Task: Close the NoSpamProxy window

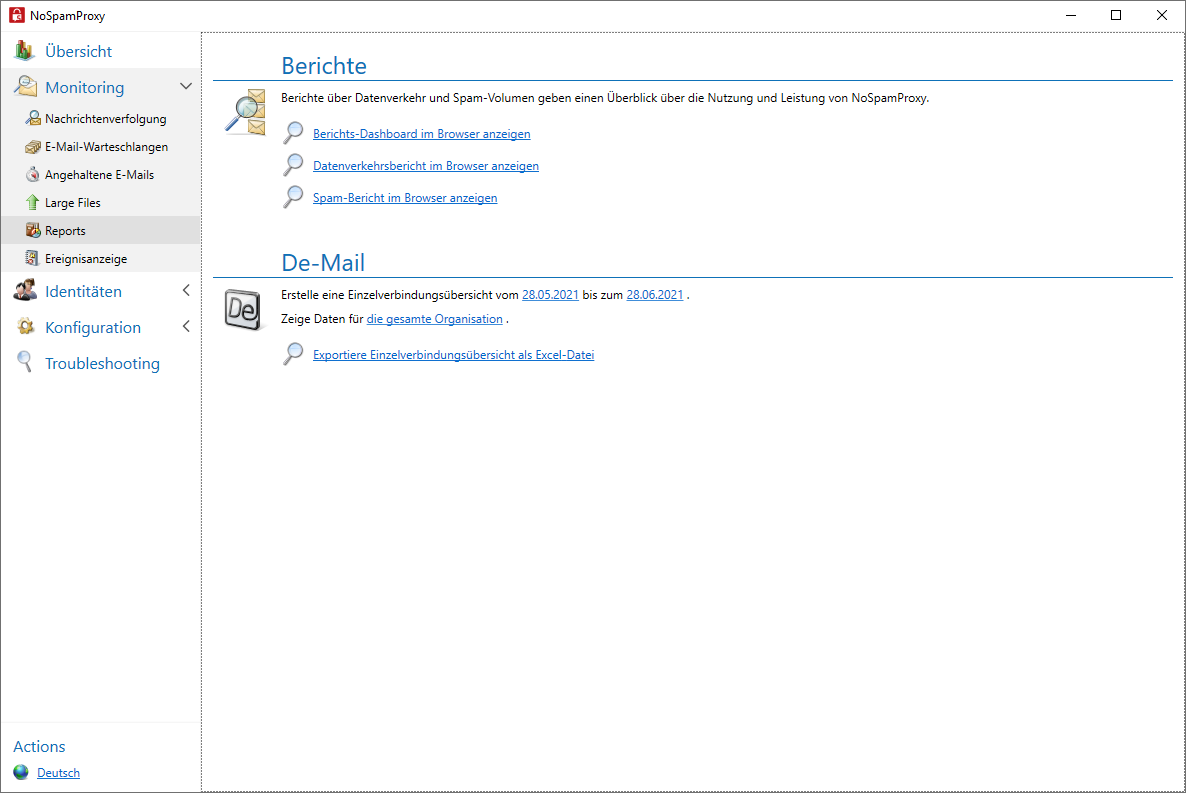Action: click(x=1162, y=15)
